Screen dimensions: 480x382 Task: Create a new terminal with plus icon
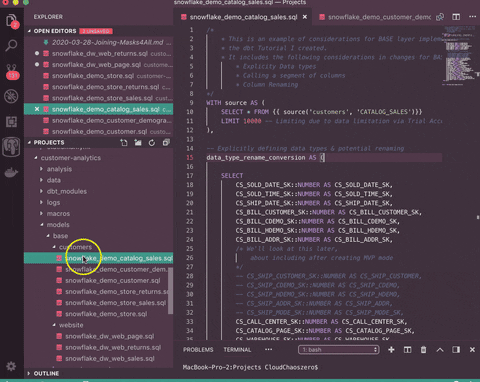[391, 350]
